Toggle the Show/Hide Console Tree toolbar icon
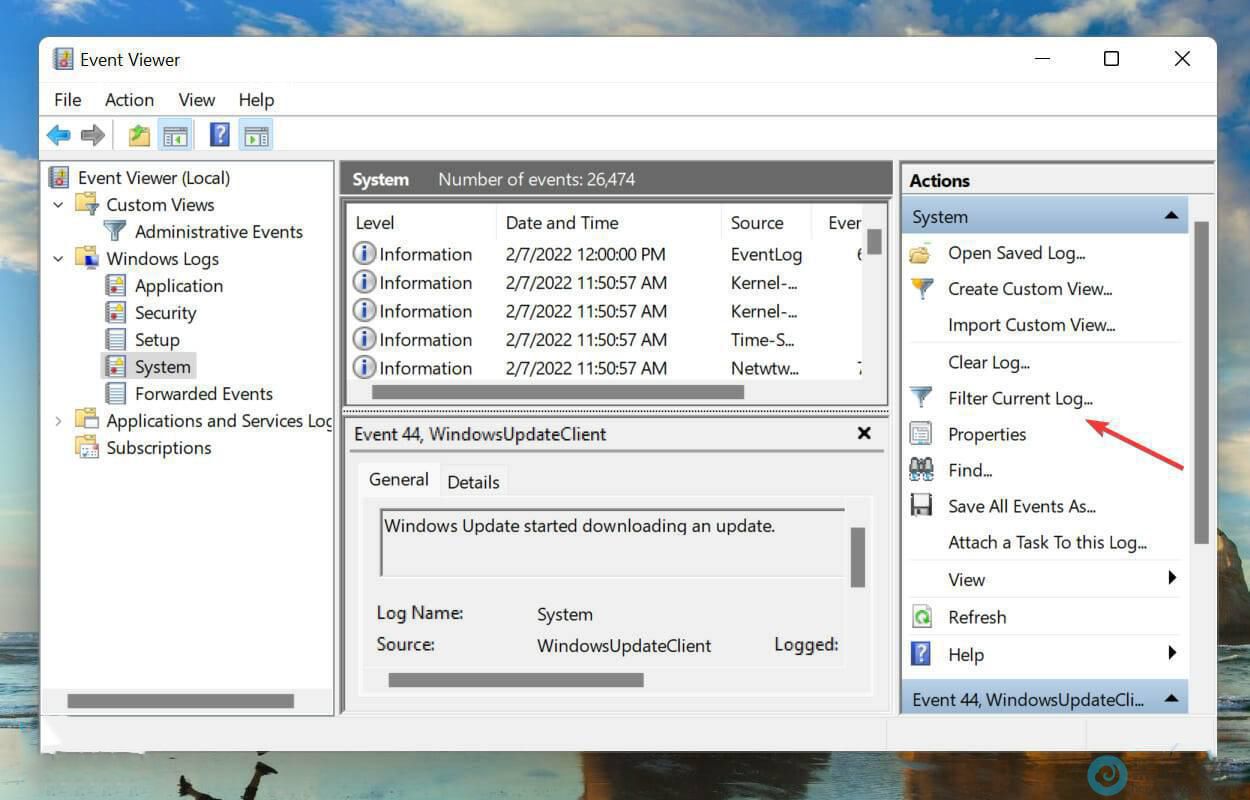The width and height of the screenshot is (1250, 800). pyautogui.click(x=176, y=135)
